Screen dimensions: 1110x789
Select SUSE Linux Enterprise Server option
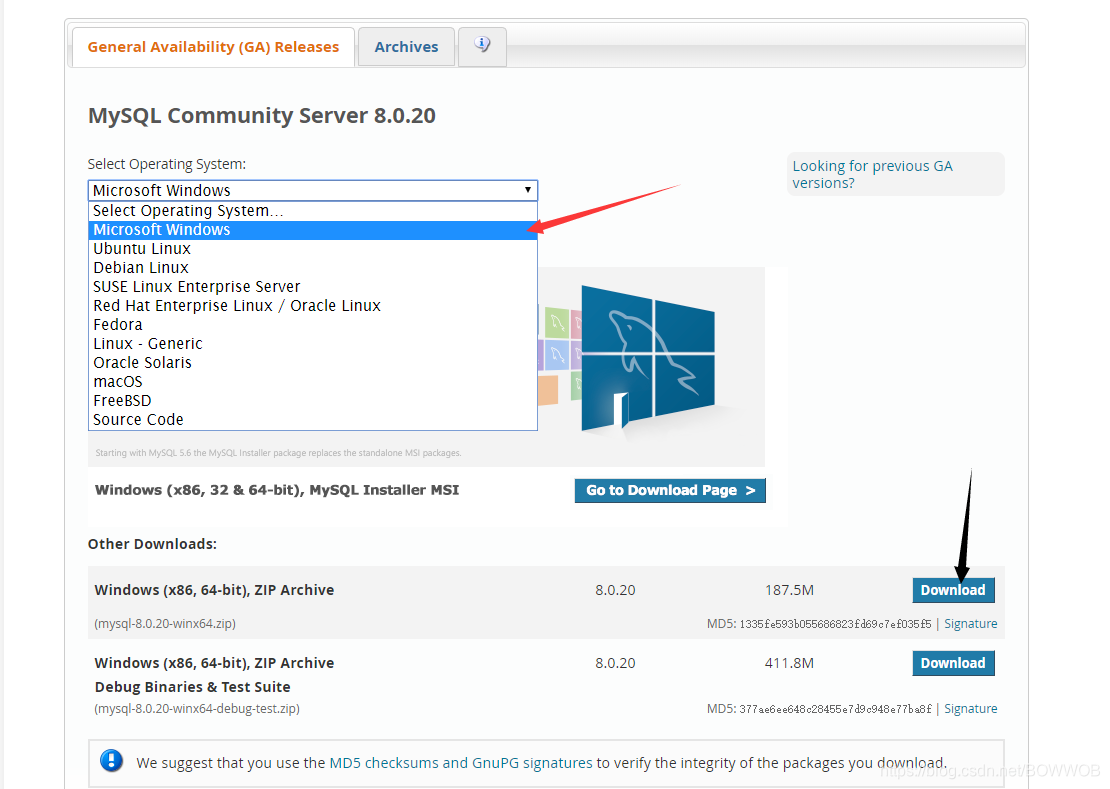(313, 287)
